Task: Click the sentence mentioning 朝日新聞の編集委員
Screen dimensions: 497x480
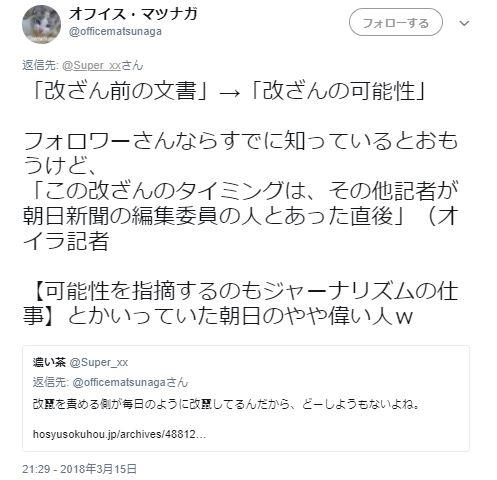Action: (x=240, y=216)
